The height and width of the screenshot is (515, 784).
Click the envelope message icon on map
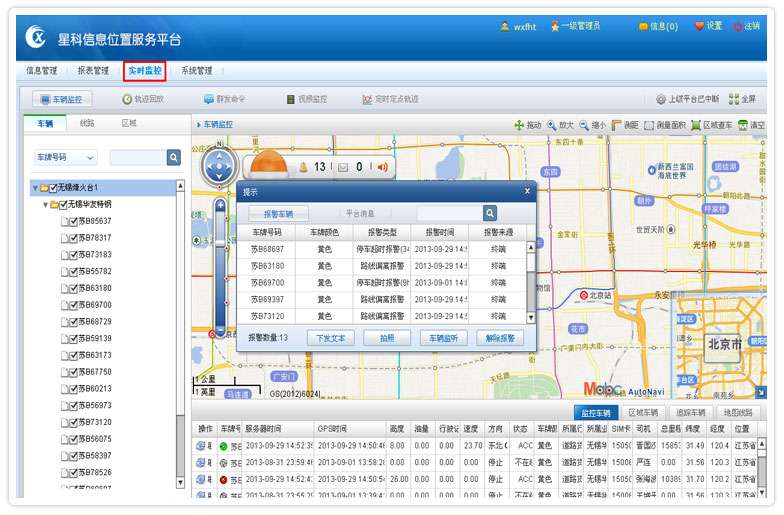(x=343, y=167)
